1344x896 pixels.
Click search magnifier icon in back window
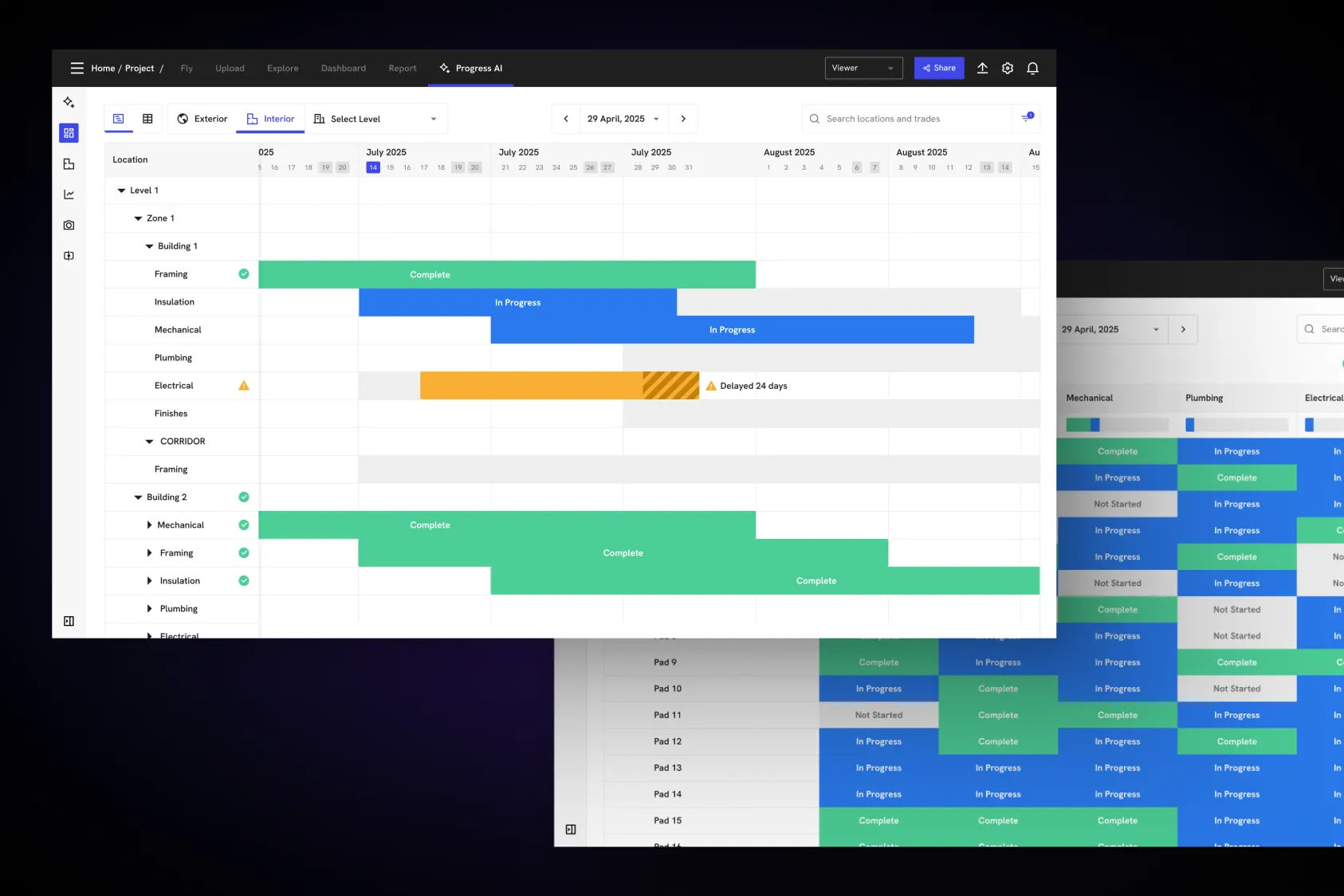pyautogui.click(x=1310, y=329)
